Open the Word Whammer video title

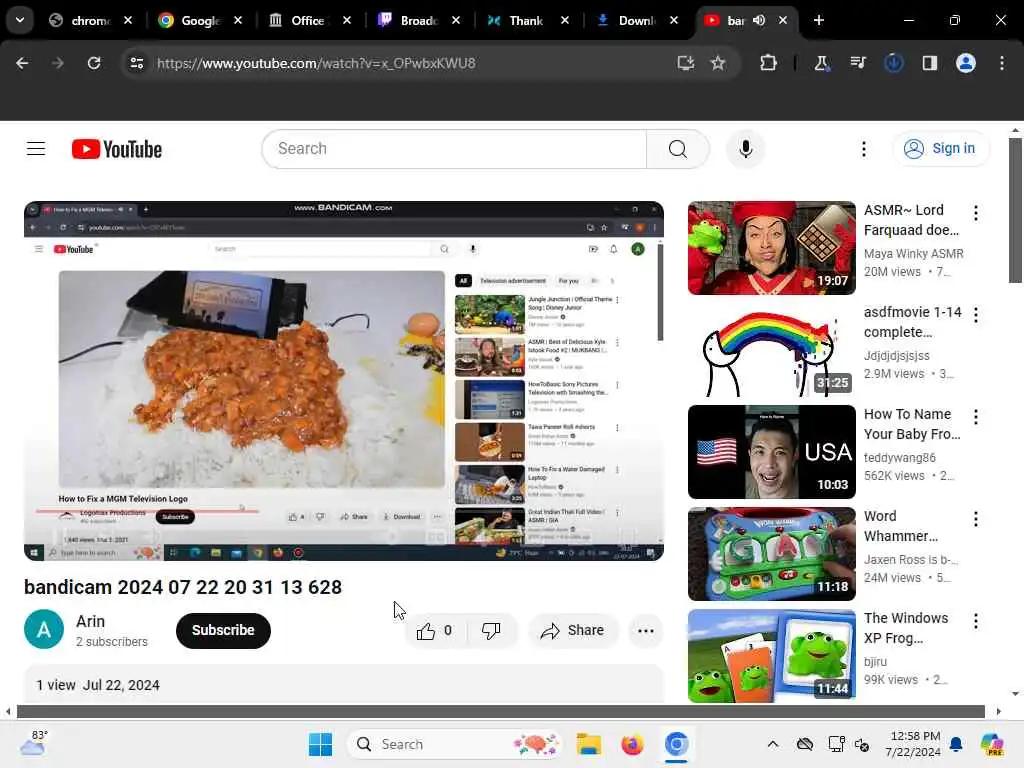point(901,526)
